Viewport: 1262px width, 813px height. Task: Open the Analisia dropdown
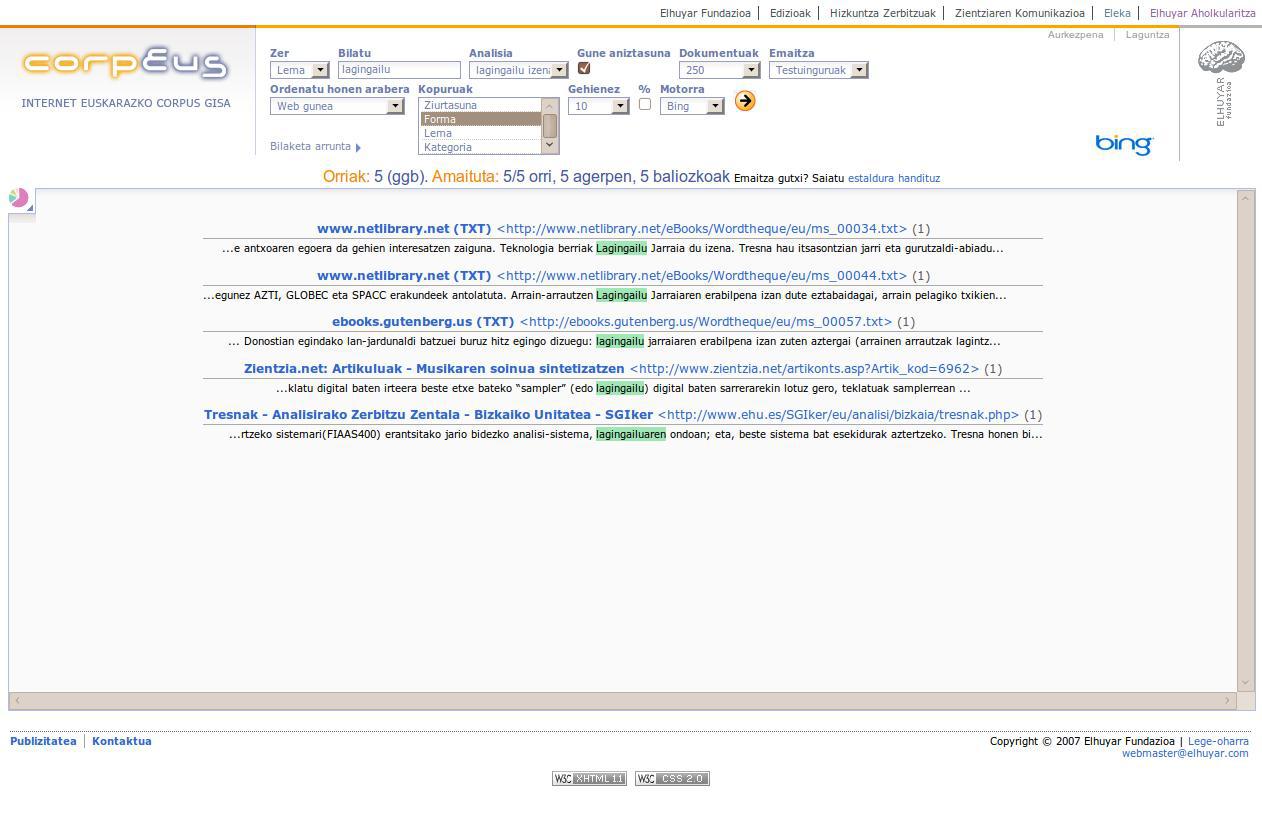point(518,70)
